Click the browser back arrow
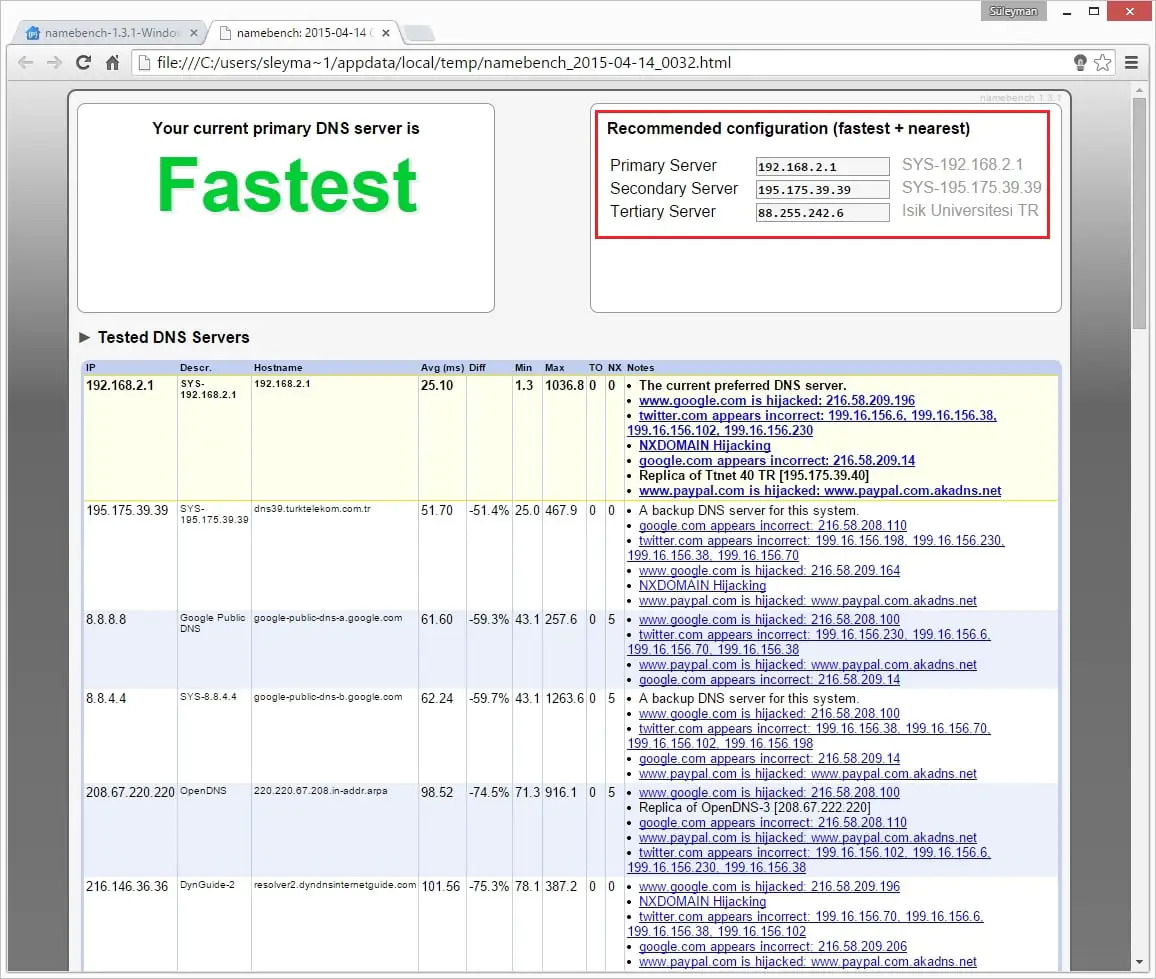Screen dimensions: 1156x979 26,62
